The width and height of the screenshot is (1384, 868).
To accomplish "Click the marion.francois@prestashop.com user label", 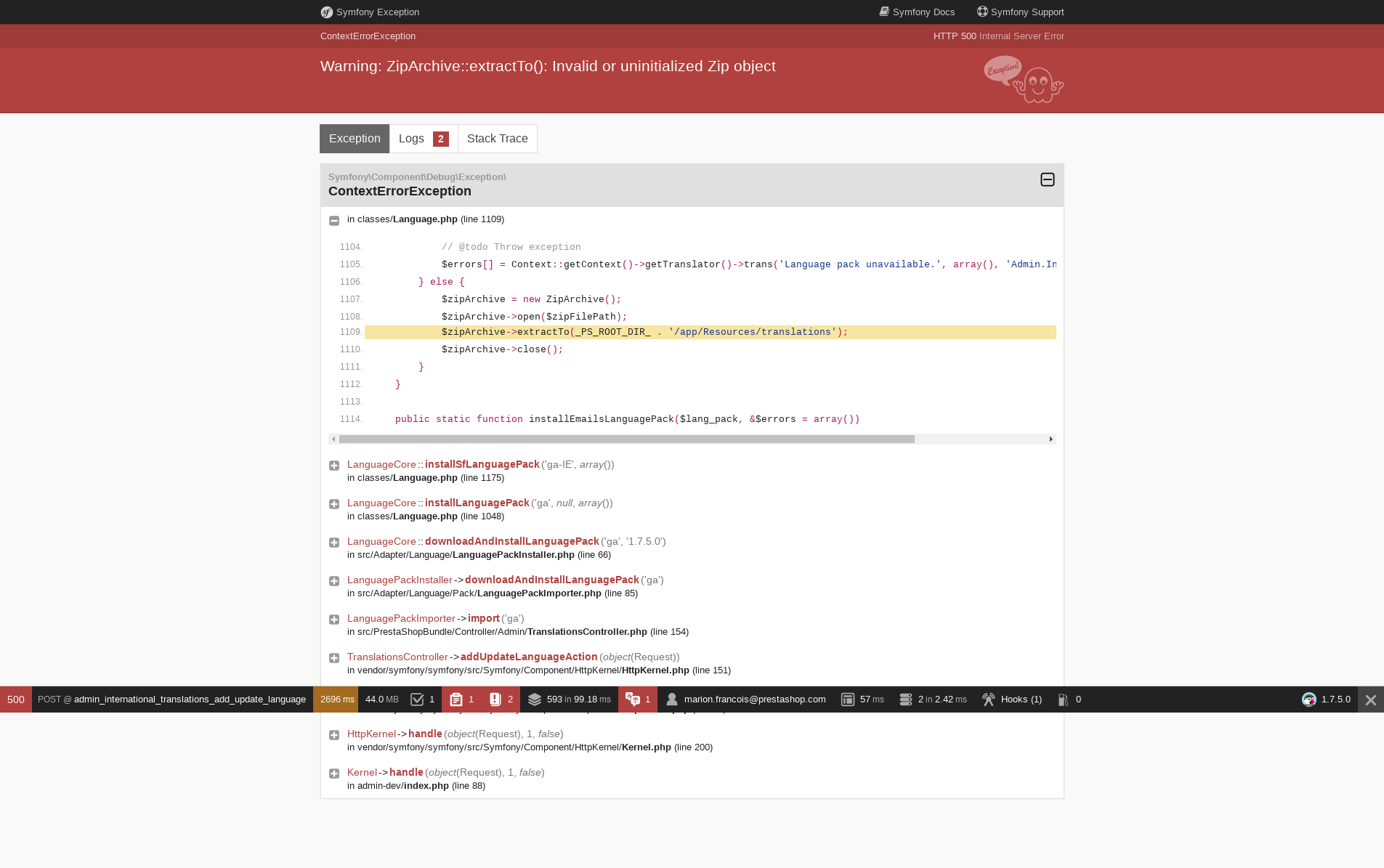I will 755,699.
